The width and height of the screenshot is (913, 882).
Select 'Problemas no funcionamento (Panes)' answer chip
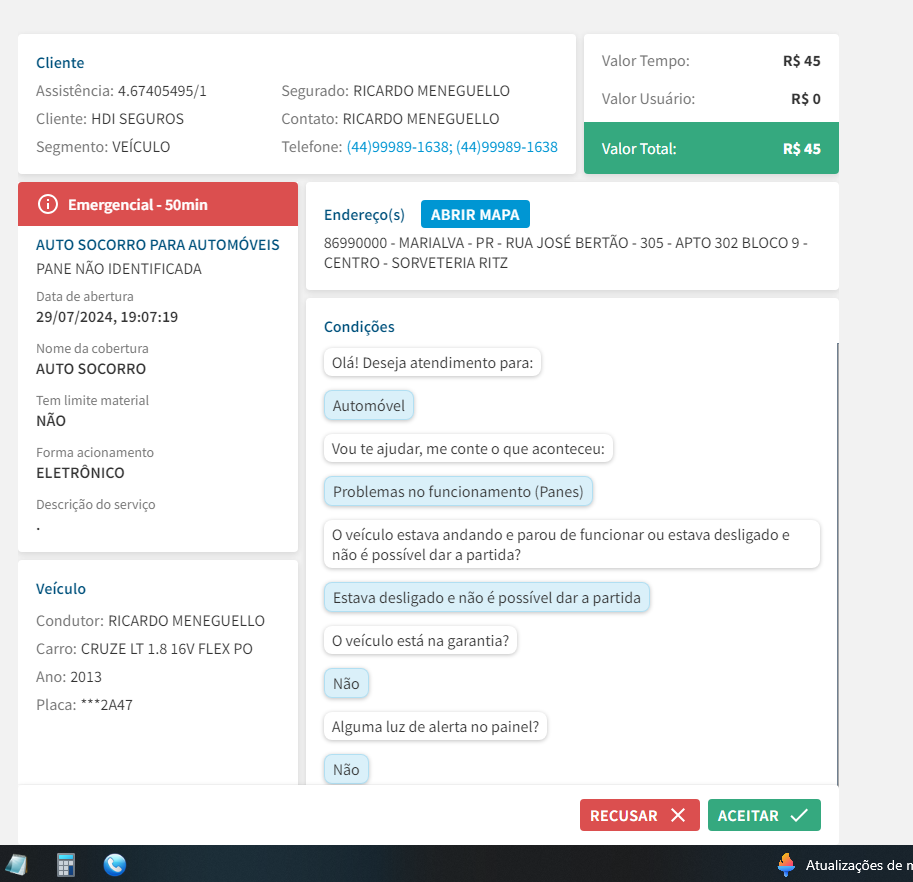(459, 491)
